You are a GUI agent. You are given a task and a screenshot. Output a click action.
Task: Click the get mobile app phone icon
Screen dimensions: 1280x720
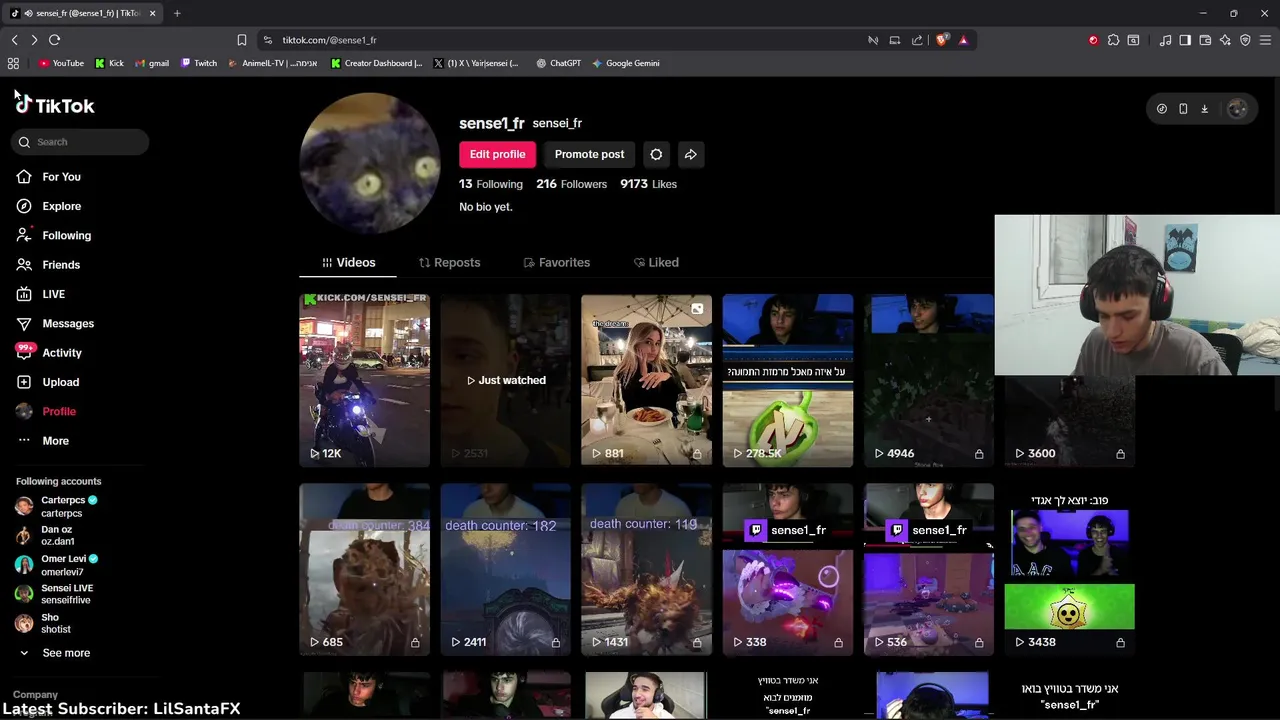(1183, 109)
